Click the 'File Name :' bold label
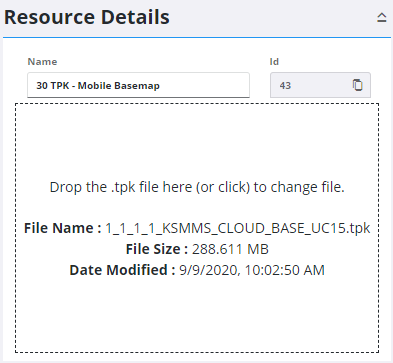The image size is (393, 363). point(63,228)
